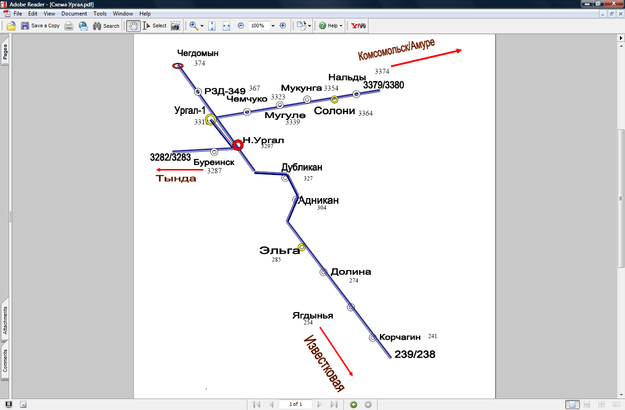Image resolution: width=625 pixels, height=410 pixels.
Task: Open the Tools menu
Action: pos(100,14)
